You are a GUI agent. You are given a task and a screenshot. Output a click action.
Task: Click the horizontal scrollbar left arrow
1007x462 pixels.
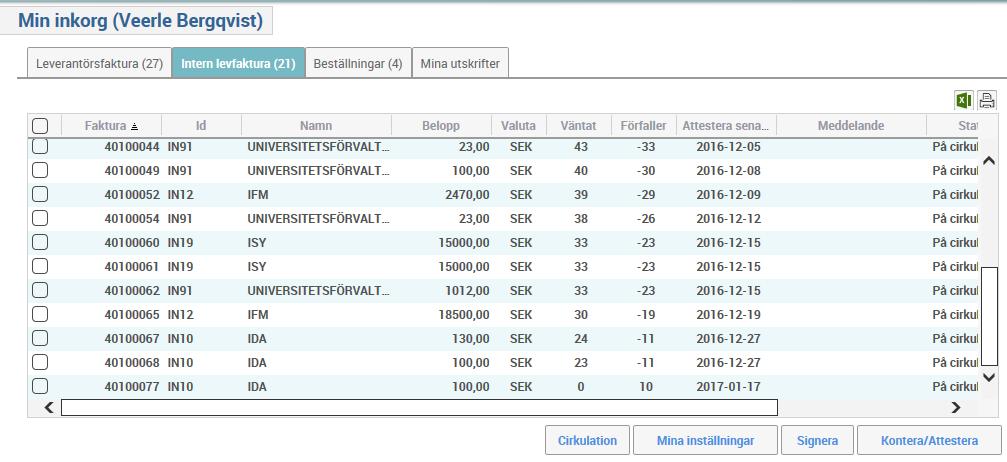(x=49, y=407)
